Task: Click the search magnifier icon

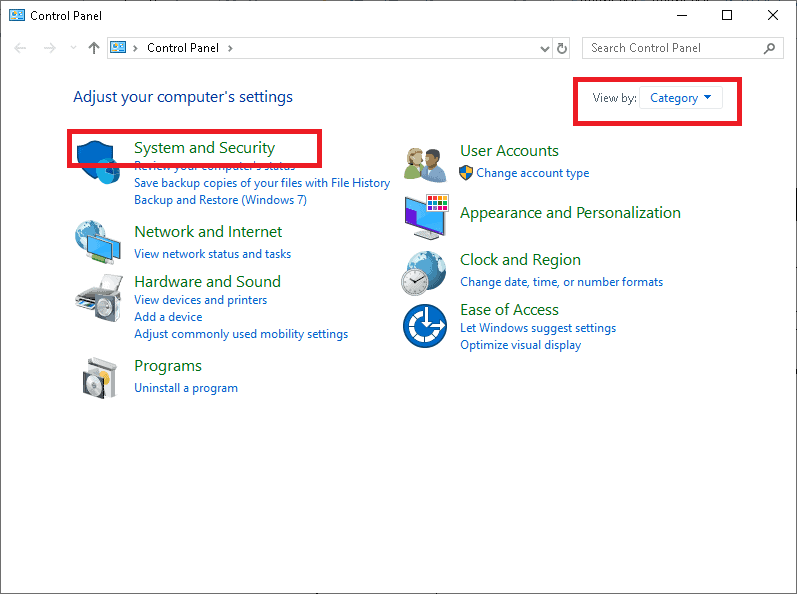Action: tap(770, 48)
